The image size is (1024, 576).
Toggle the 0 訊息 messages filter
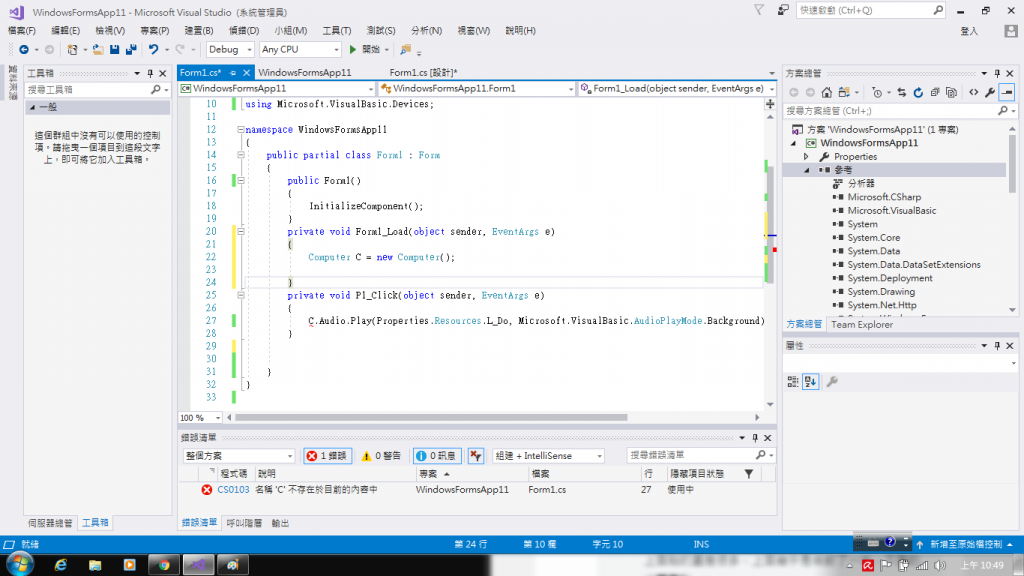[437, 456]
